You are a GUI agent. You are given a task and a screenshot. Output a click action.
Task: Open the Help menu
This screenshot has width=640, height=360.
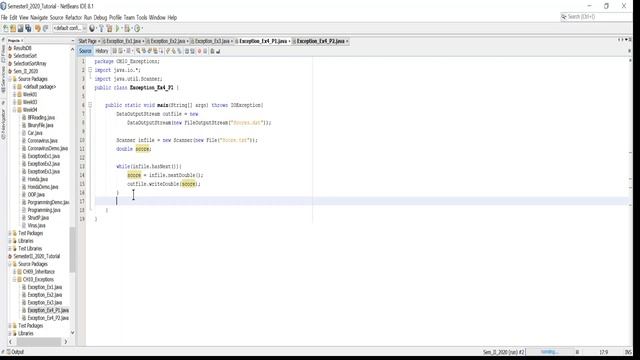tap(172, 18)
